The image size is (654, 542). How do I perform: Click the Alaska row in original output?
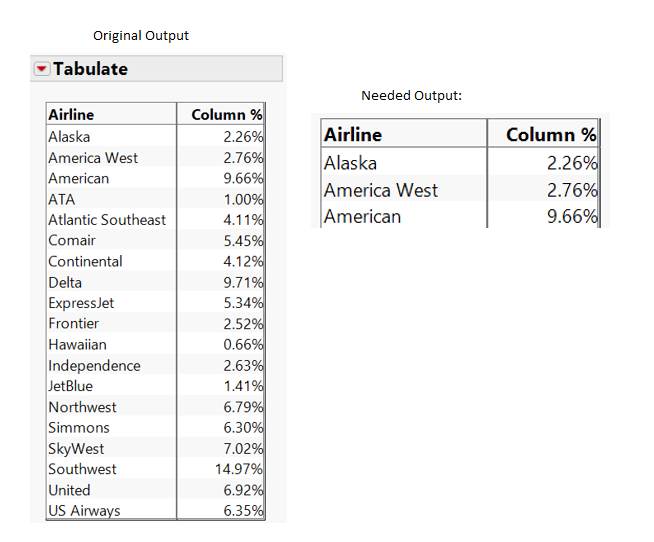(x=69, y=137)
